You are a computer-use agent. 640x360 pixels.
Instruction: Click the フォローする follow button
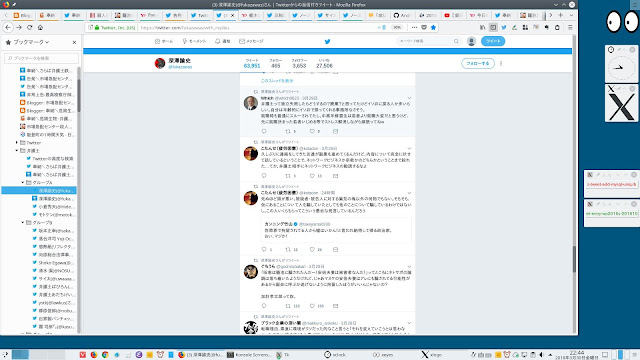point(478,63)
